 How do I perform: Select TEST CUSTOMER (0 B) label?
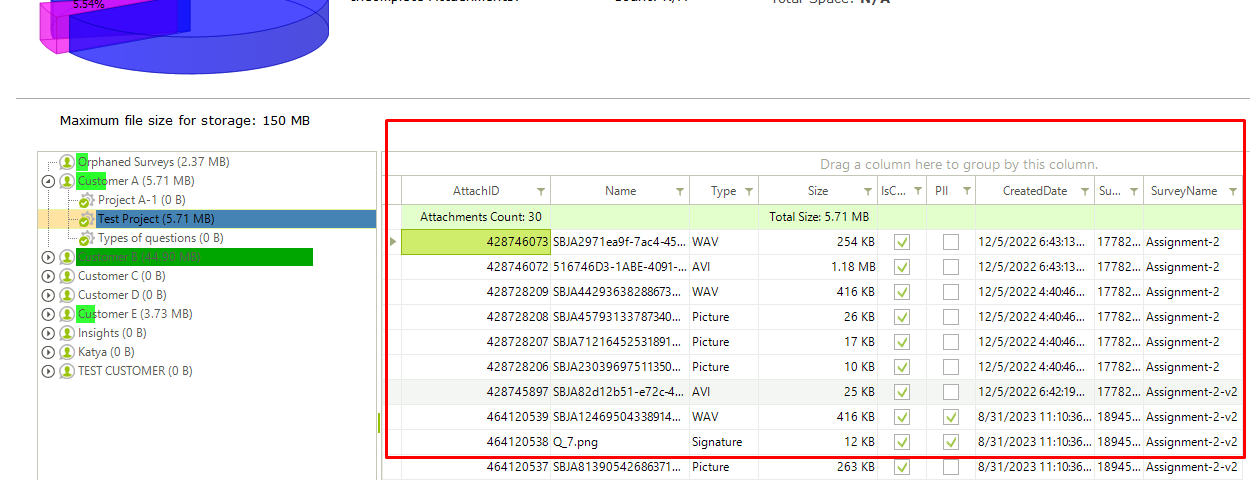tap(135, 371)
